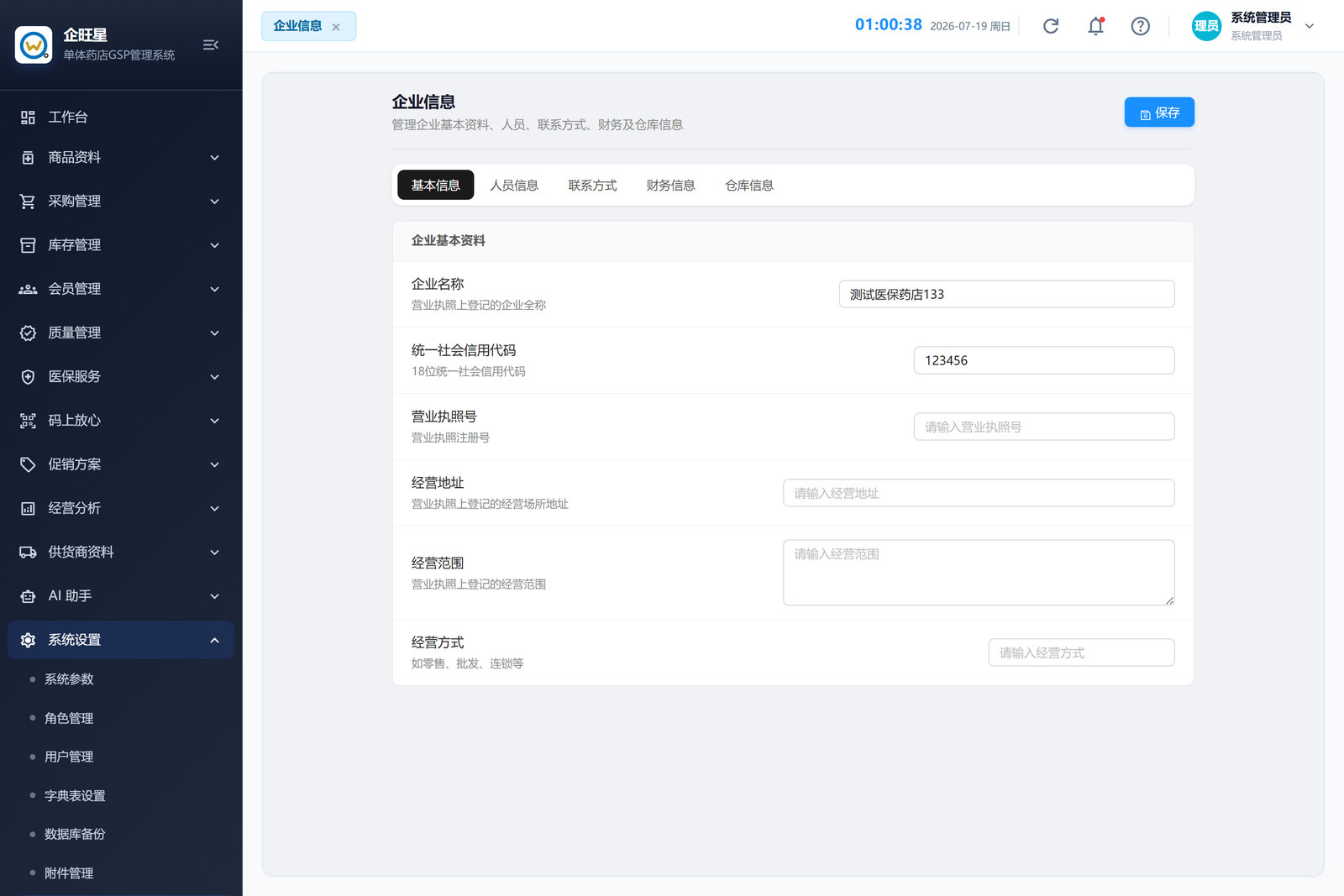Click the 经营分析 chart icon
This screenshot has height=896, width=1344.
(x=28, y=508)
